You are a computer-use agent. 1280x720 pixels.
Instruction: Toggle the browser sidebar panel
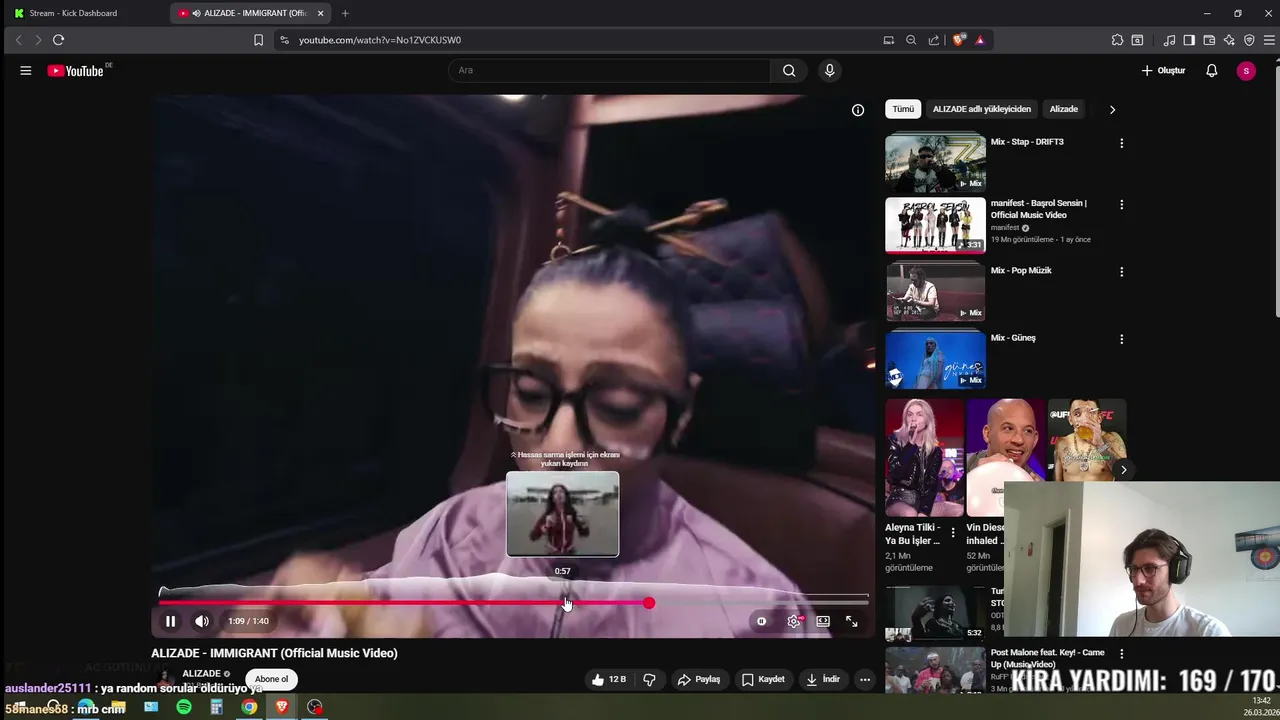click(1189, 40)
